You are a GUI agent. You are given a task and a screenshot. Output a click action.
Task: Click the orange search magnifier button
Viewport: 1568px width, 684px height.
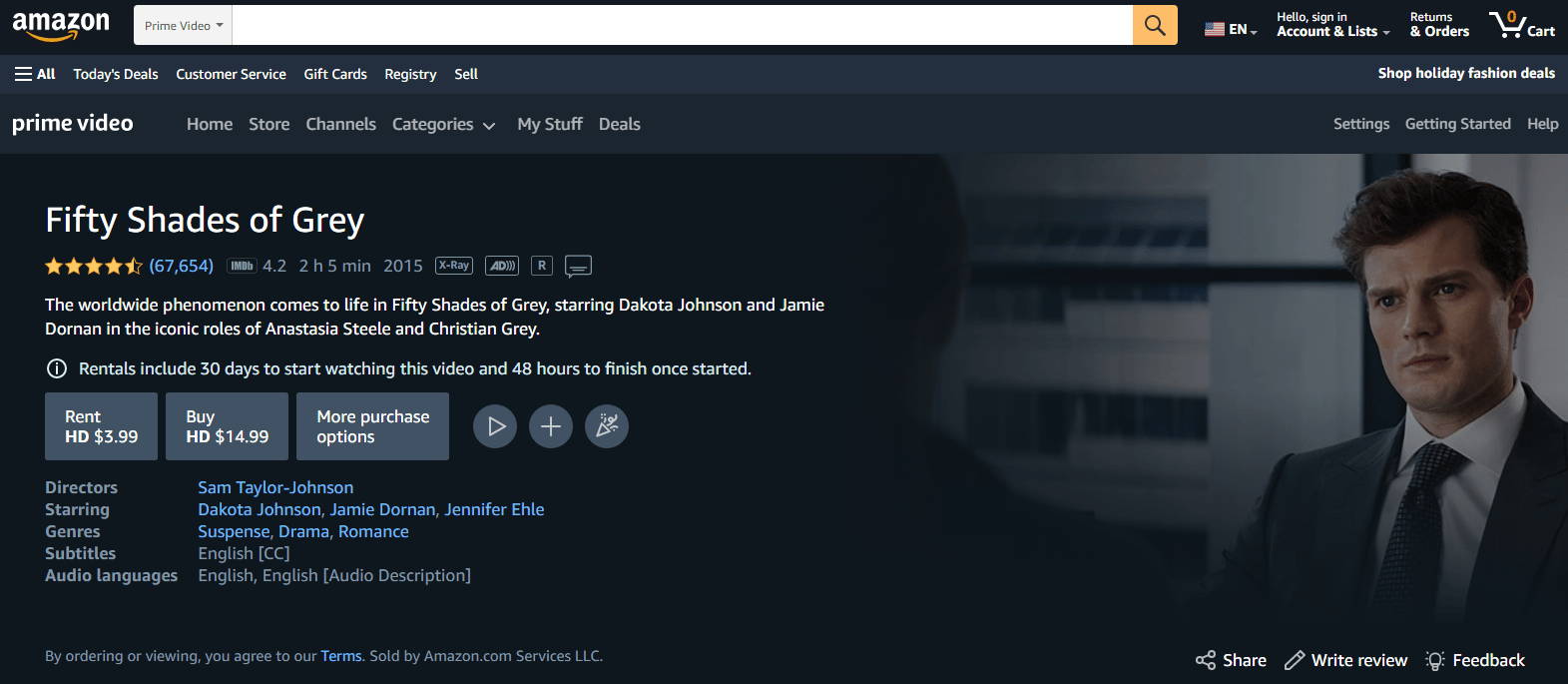tap(1155, 25)
